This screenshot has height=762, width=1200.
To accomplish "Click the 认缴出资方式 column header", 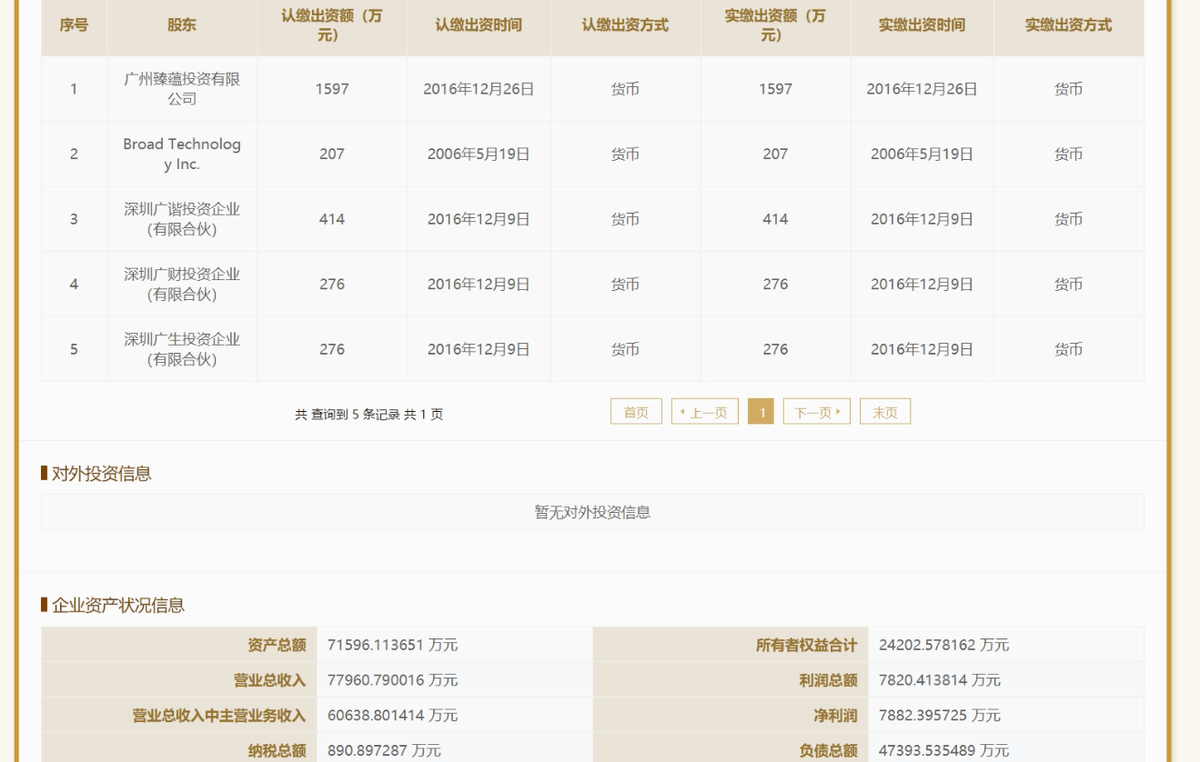I will (x=625, y=25).
